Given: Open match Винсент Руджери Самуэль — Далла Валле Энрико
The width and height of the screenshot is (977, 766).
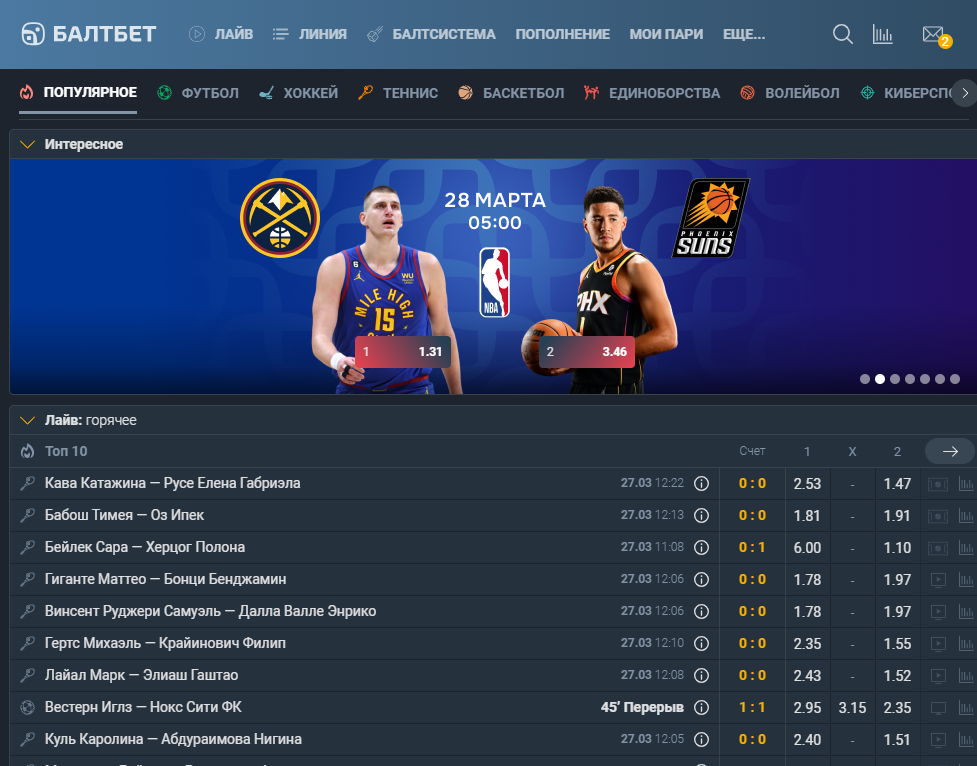Looking at the screenshot, I should click(x=211, y=611).
